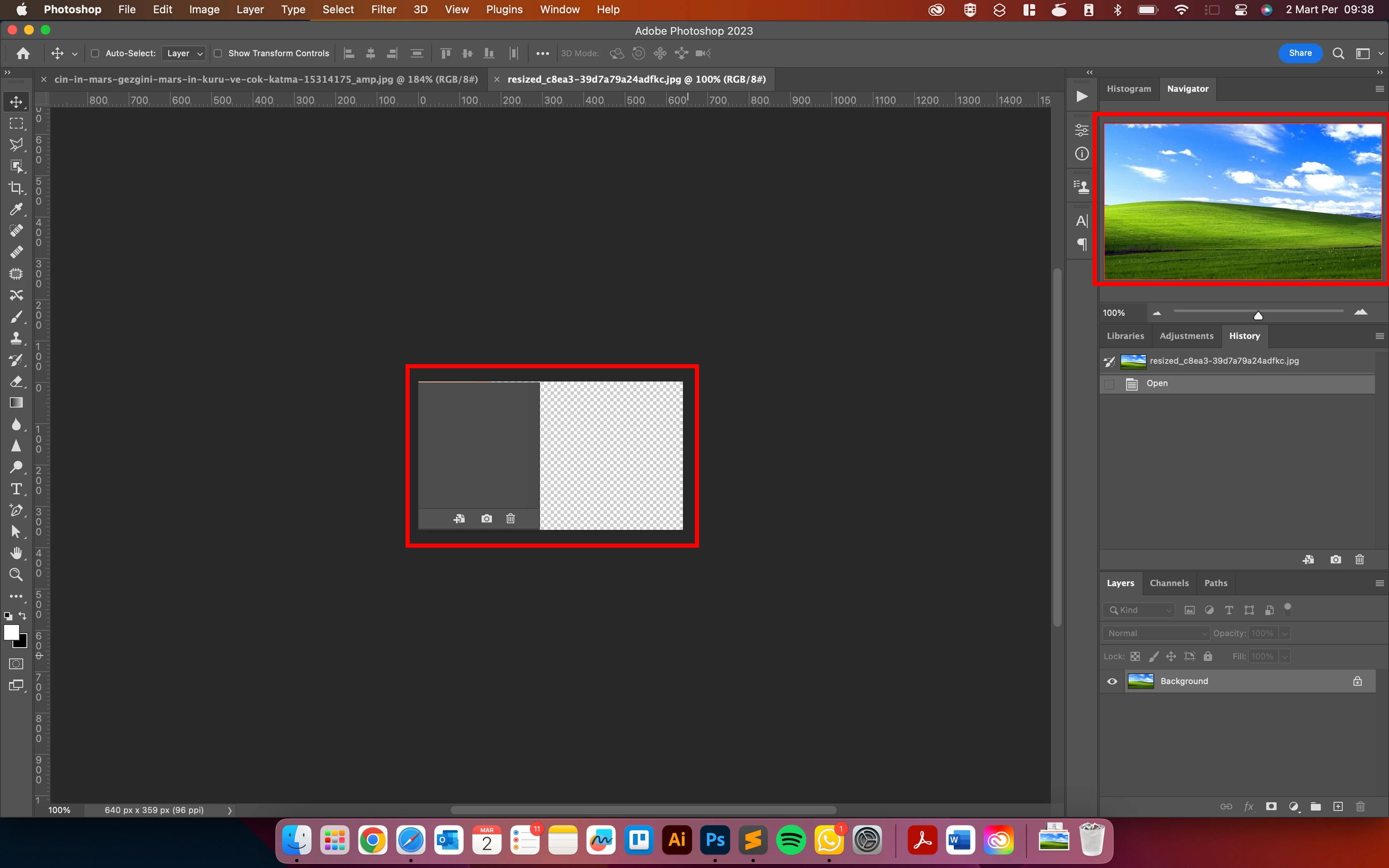This screenshot has height=868, width=1389.
Task: Select the Horizontal Type tool
Action: pos(16,489)
